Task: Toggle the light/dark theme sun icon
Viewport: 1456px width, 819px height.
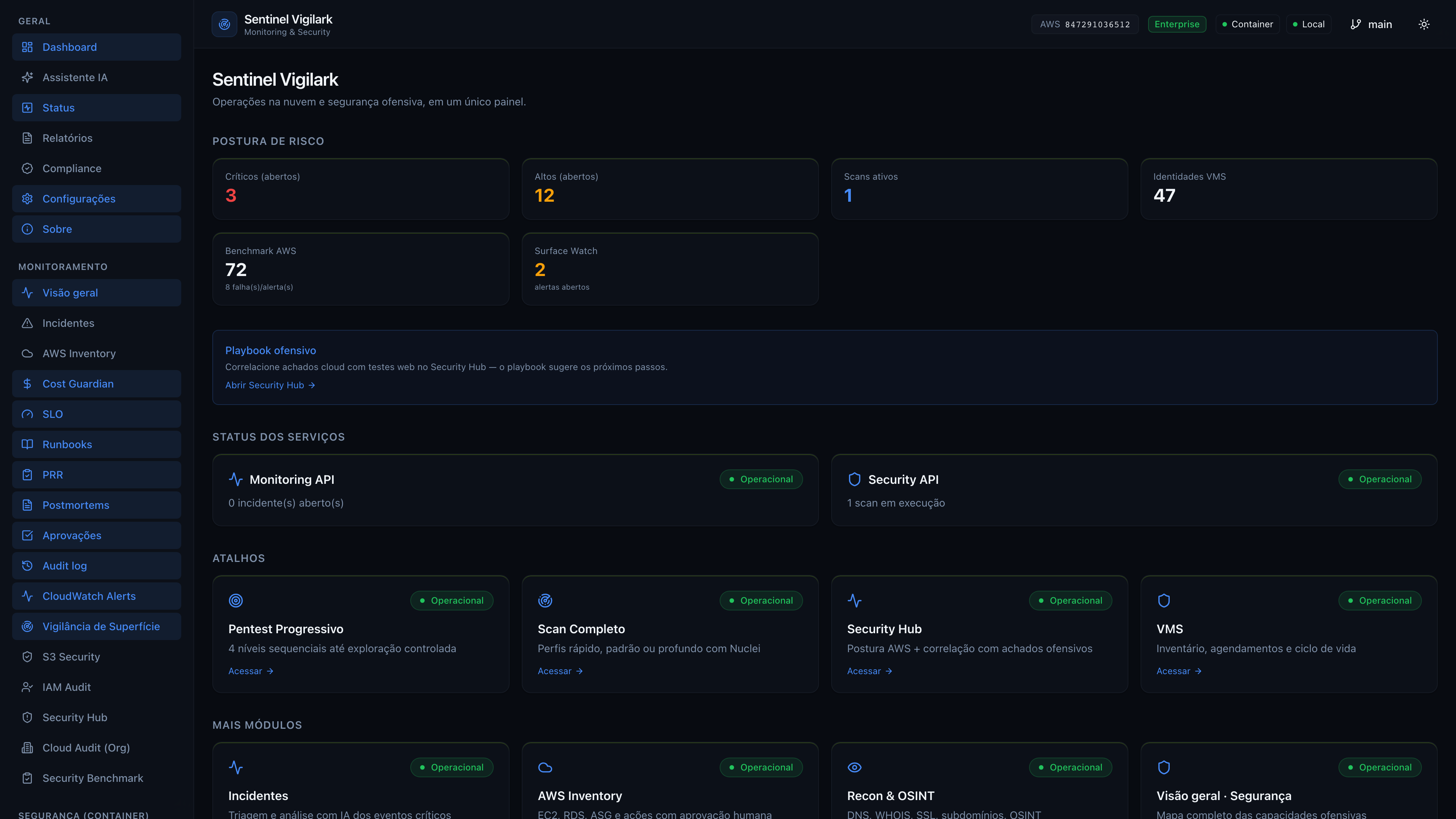Action: point(1424,24)
